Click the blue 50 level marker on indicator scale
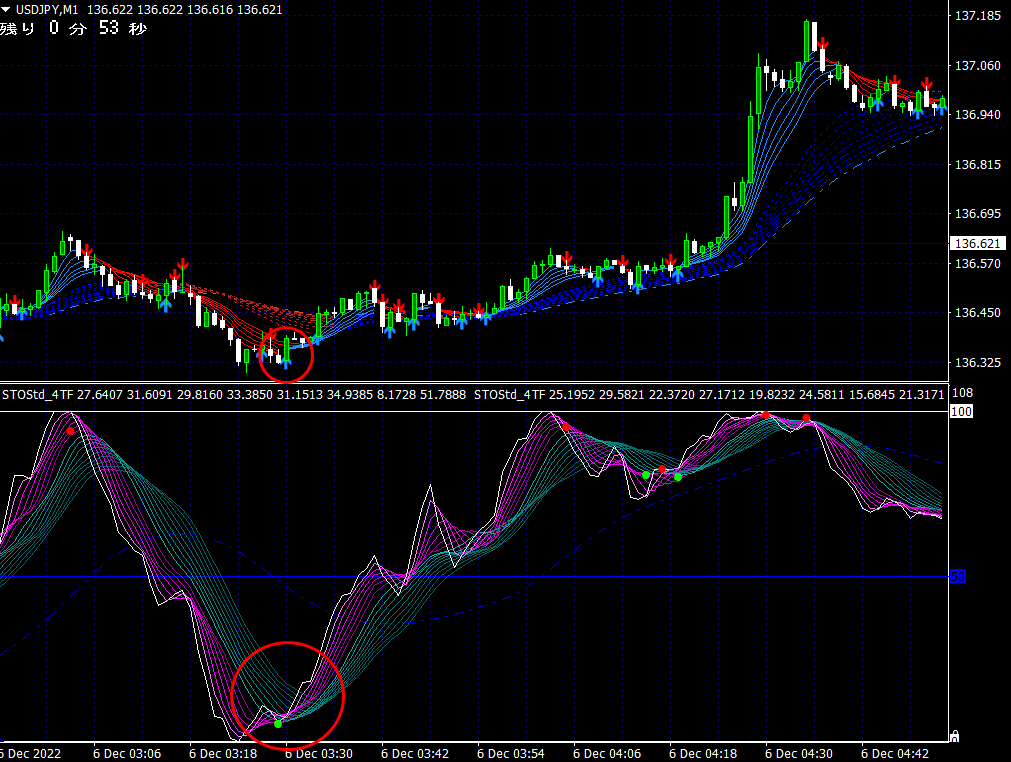 [957, 576]
